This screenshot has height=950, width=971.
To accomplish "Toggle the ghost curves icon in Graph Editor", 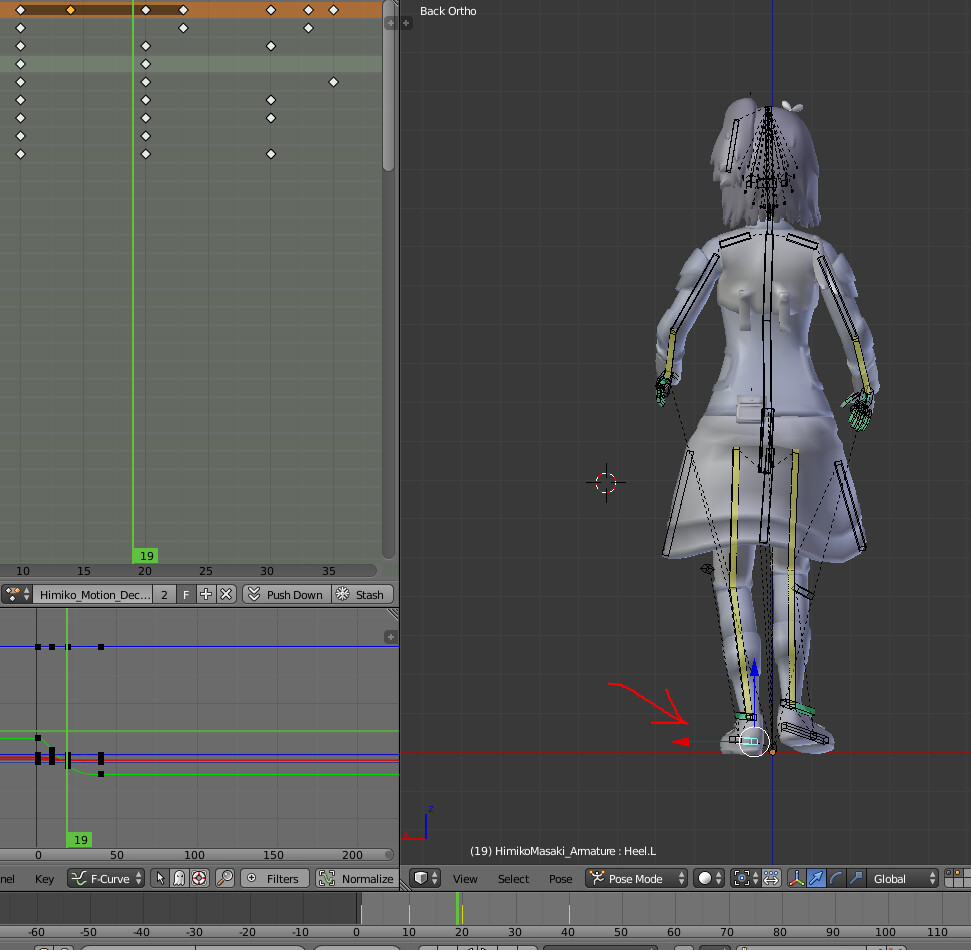I will coord(179,878).
